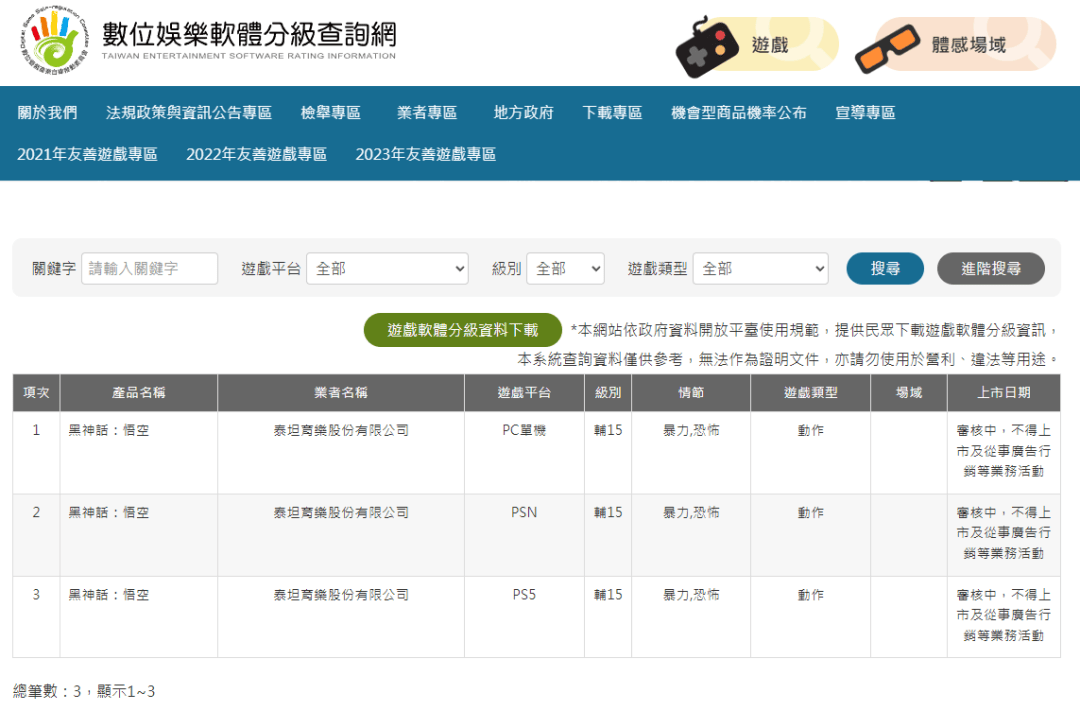This screenshot has height=711, width=1080.
Task: Select 宣導專區 in navigation
Action: coord(865,113)
